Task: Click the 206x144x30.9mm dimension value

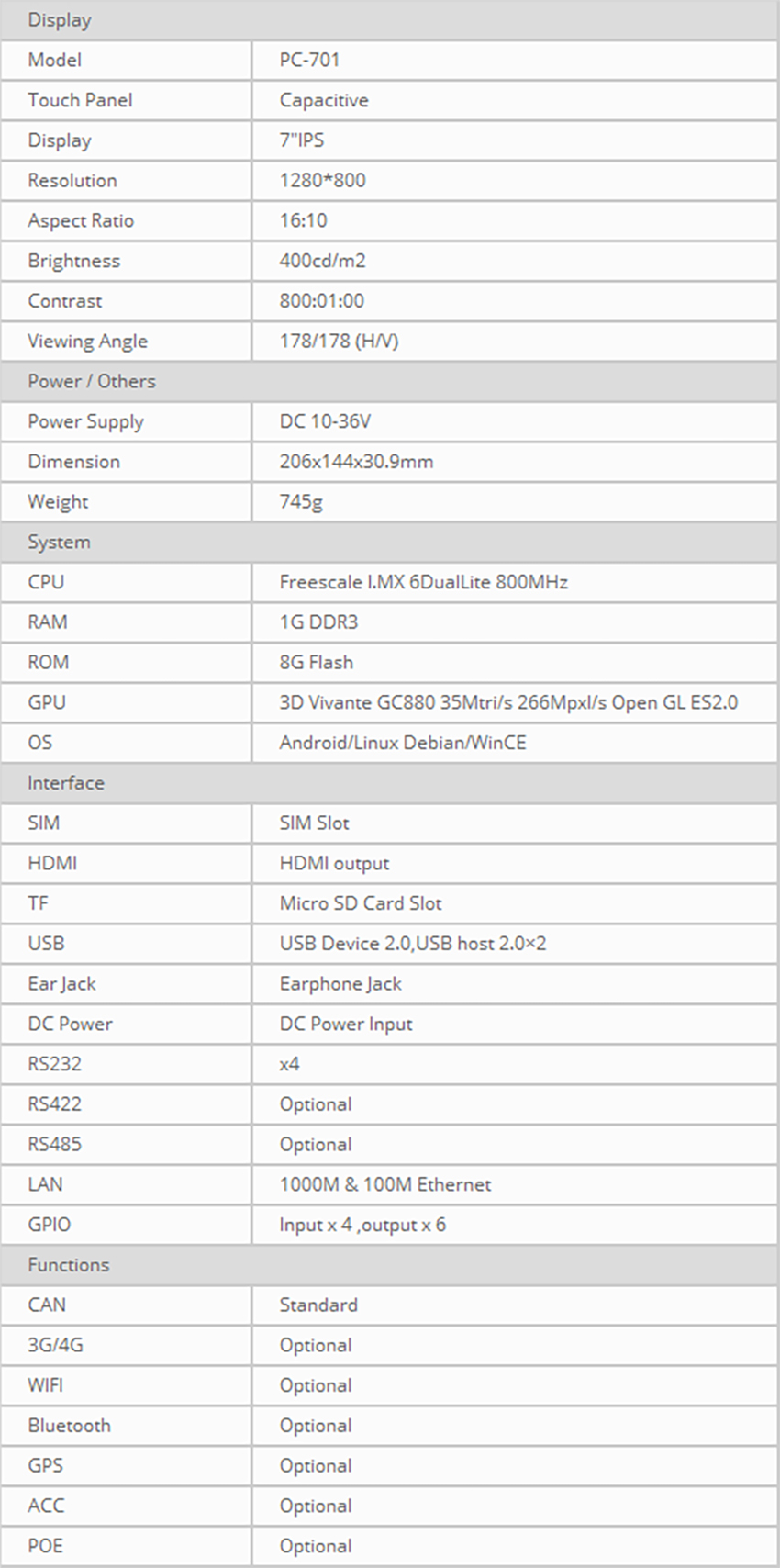Action: [356, 462]
